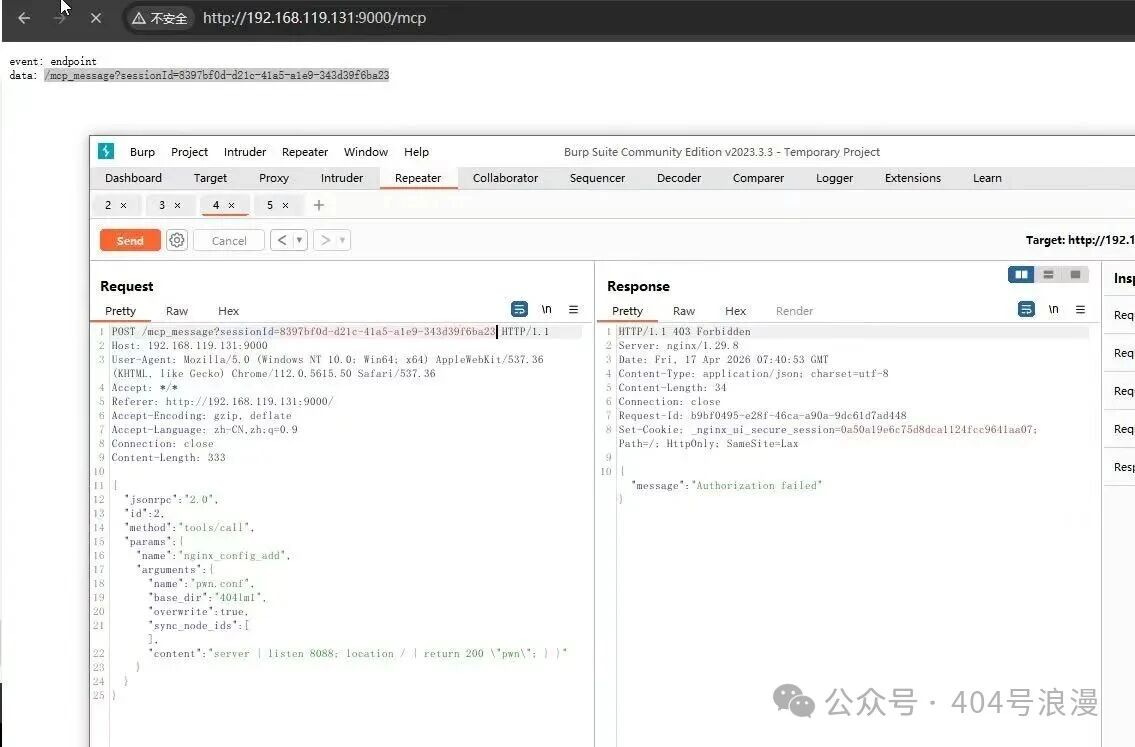Open the Window menu
The height and width of the screenshot is (747, 1135).
coord(366,152)
